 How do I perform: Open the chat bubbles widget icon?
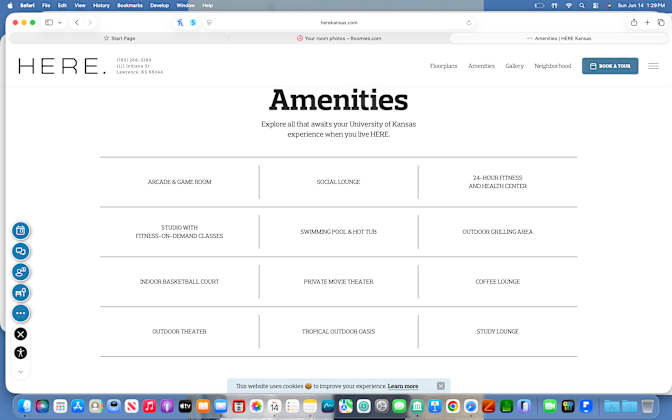click(x=21, y=251)
